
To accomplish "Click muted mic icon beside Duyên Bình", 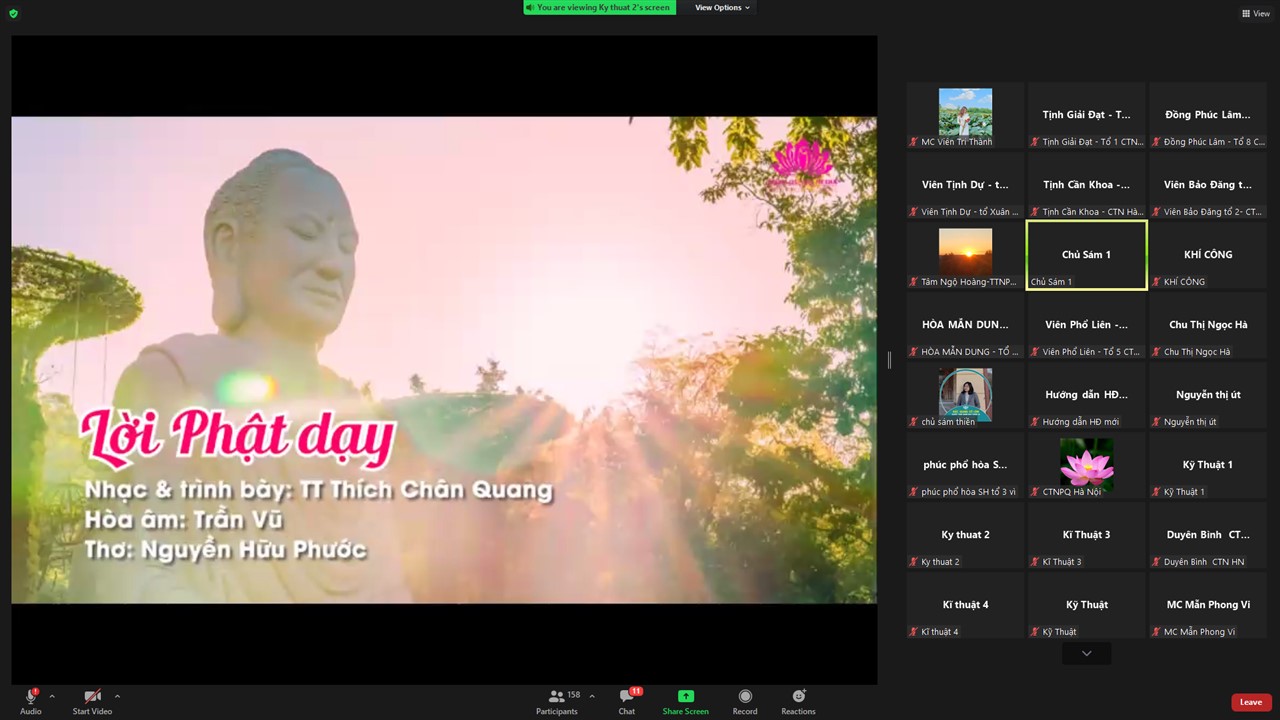I will tap(1156, 562).
